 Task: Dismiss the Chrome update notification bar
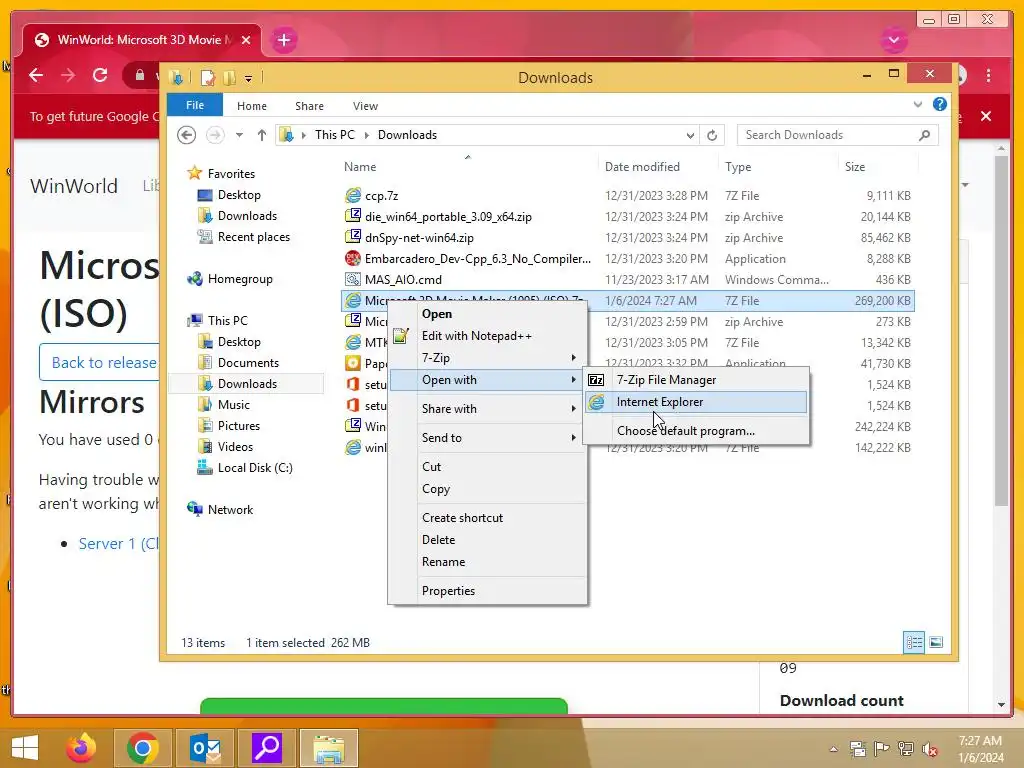tap(986, 116)
